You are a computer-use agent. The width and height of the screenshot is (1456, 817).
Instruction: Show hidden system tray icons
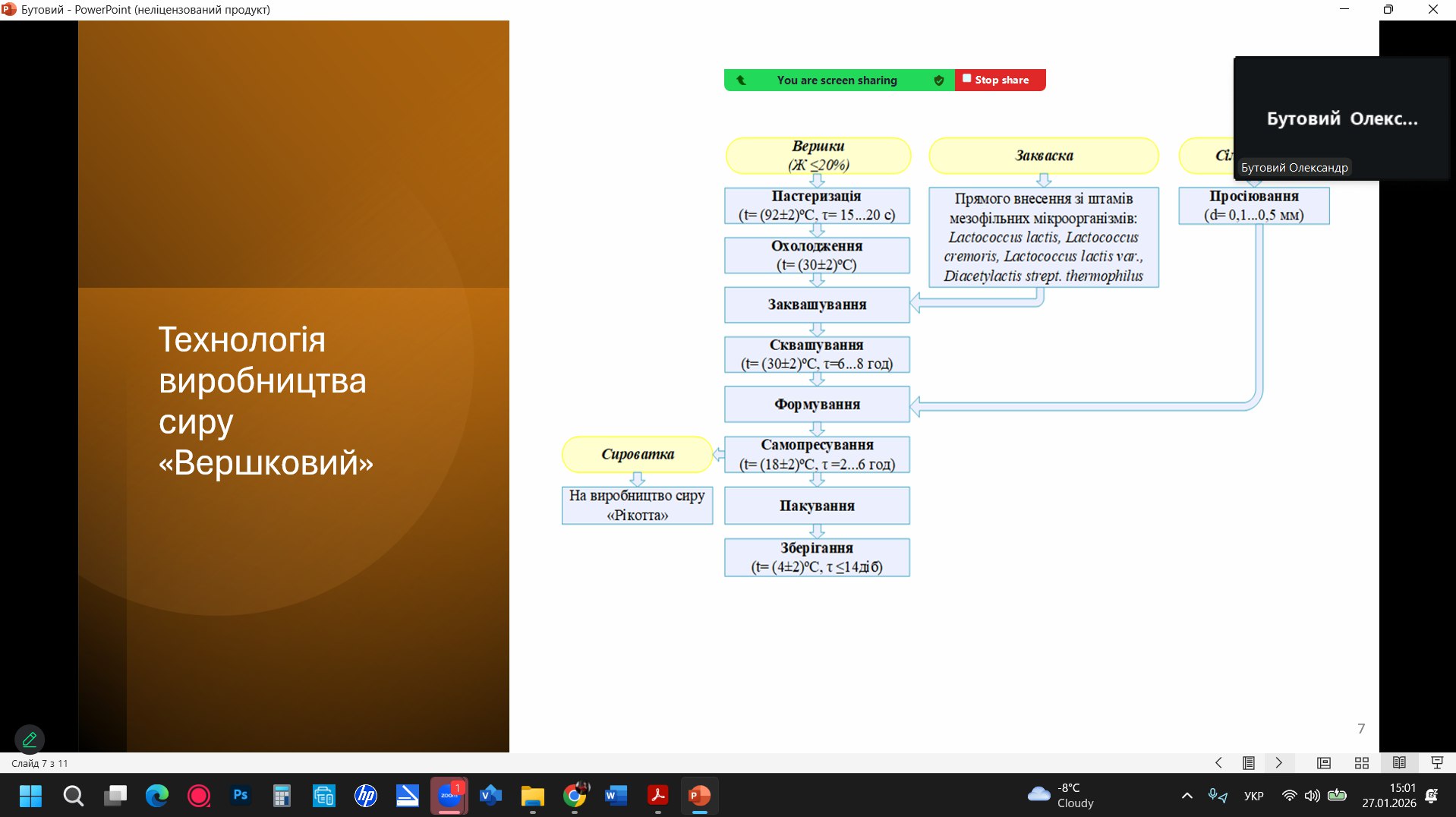point(1187,796)
